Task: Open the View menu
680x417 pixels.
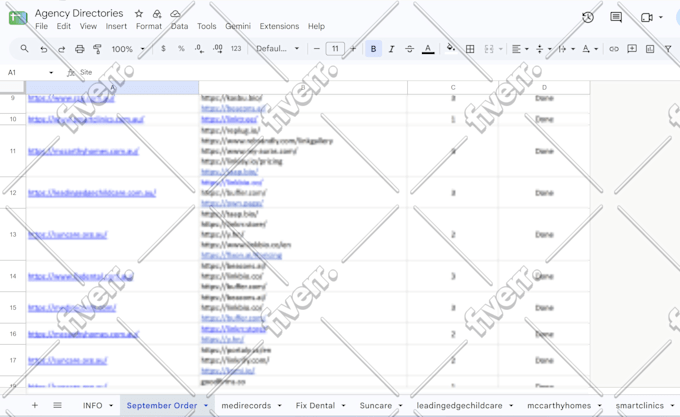Action: pyautogui.click(x=88, y=26)
